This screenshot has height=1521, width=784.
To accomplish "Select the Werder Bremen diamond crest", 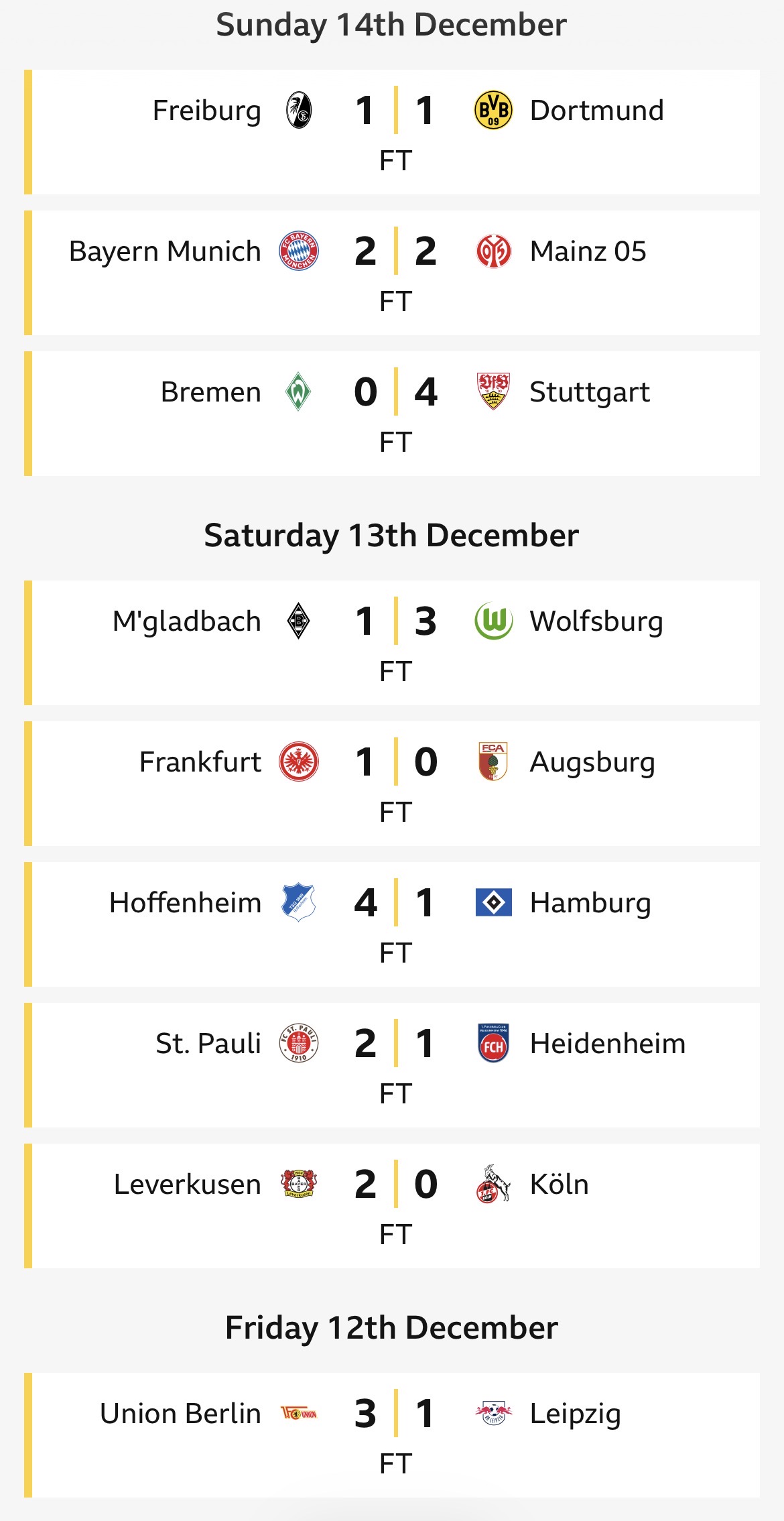I will pos(298,392).
